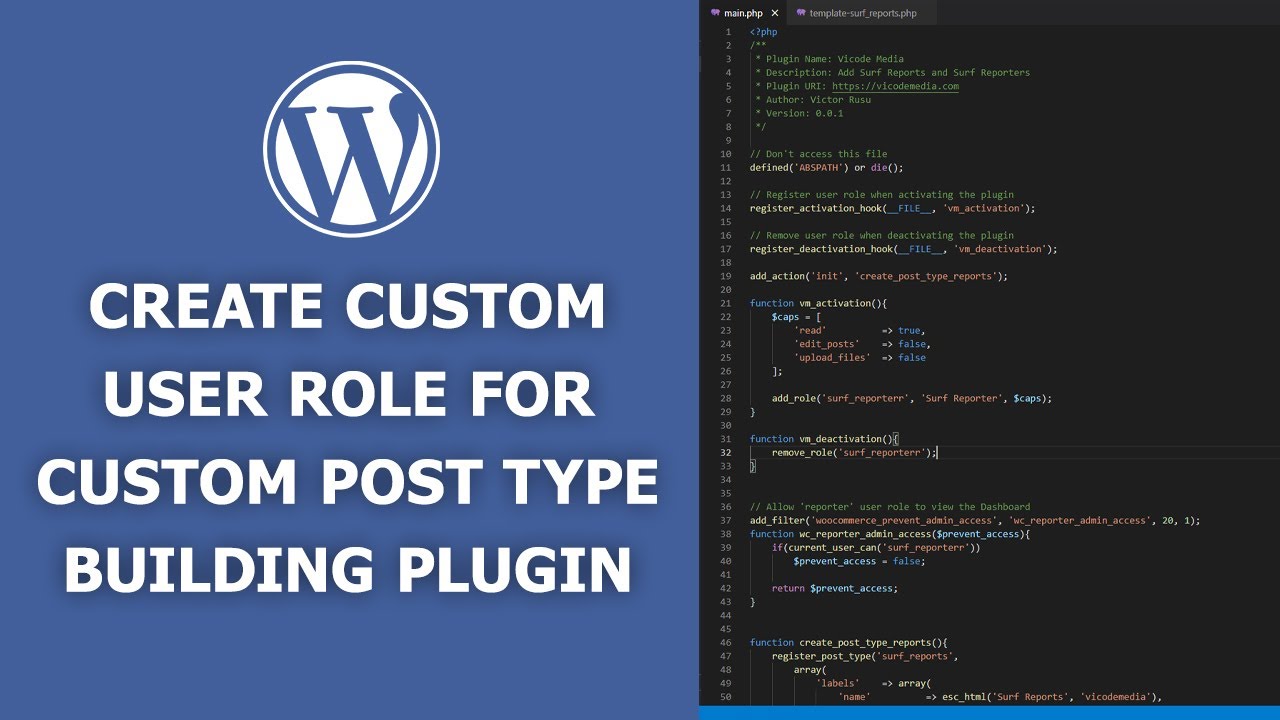Click the add_role('surf_reporterr', ...) line
The width and height of the screenshot is (1280, 720).
pos(912,398)
